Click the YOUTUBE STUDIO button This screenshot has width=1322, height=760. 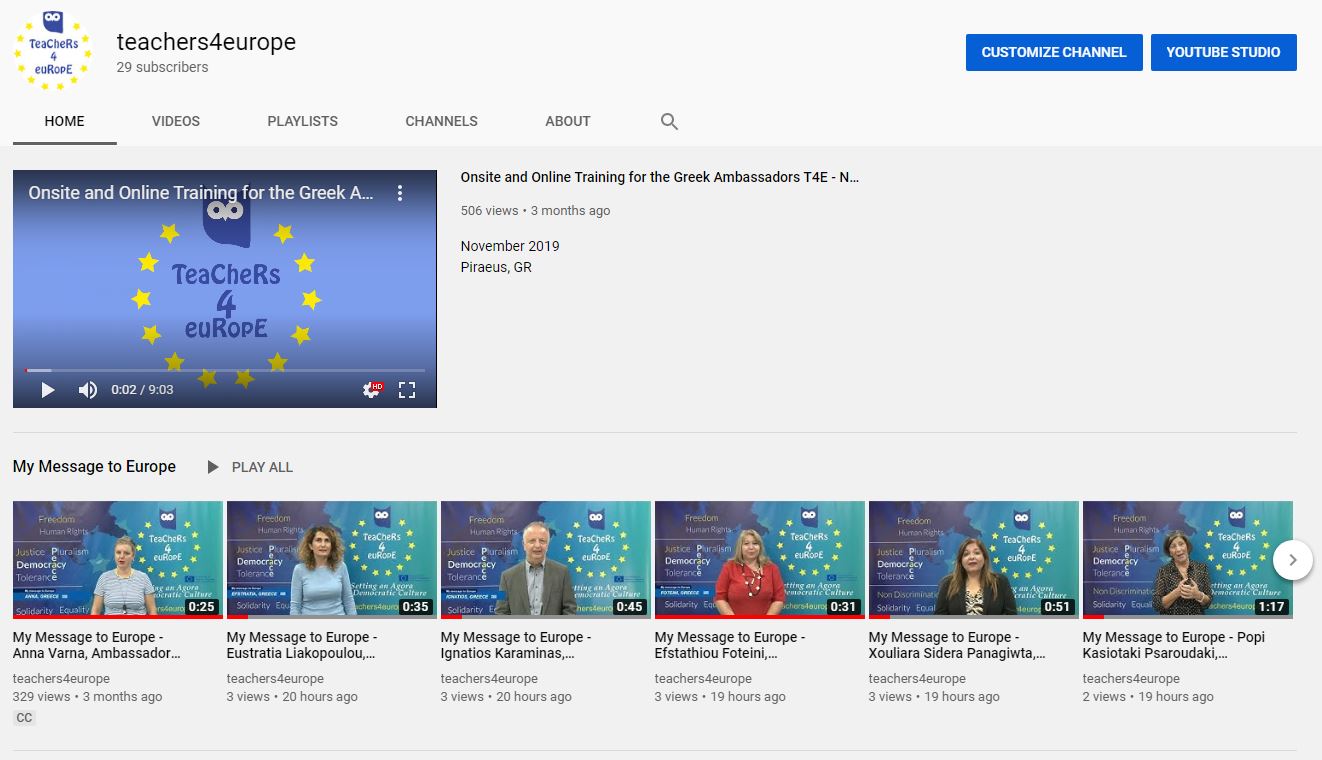pyautogui.click(x=1223, y=52)
